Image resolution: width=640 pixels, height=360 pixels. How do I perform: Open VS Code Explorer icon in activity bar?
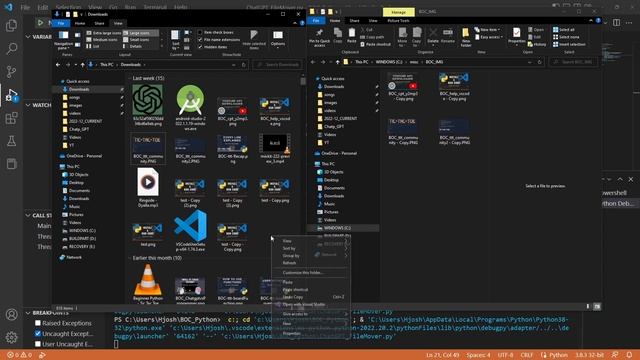(11, 26)
